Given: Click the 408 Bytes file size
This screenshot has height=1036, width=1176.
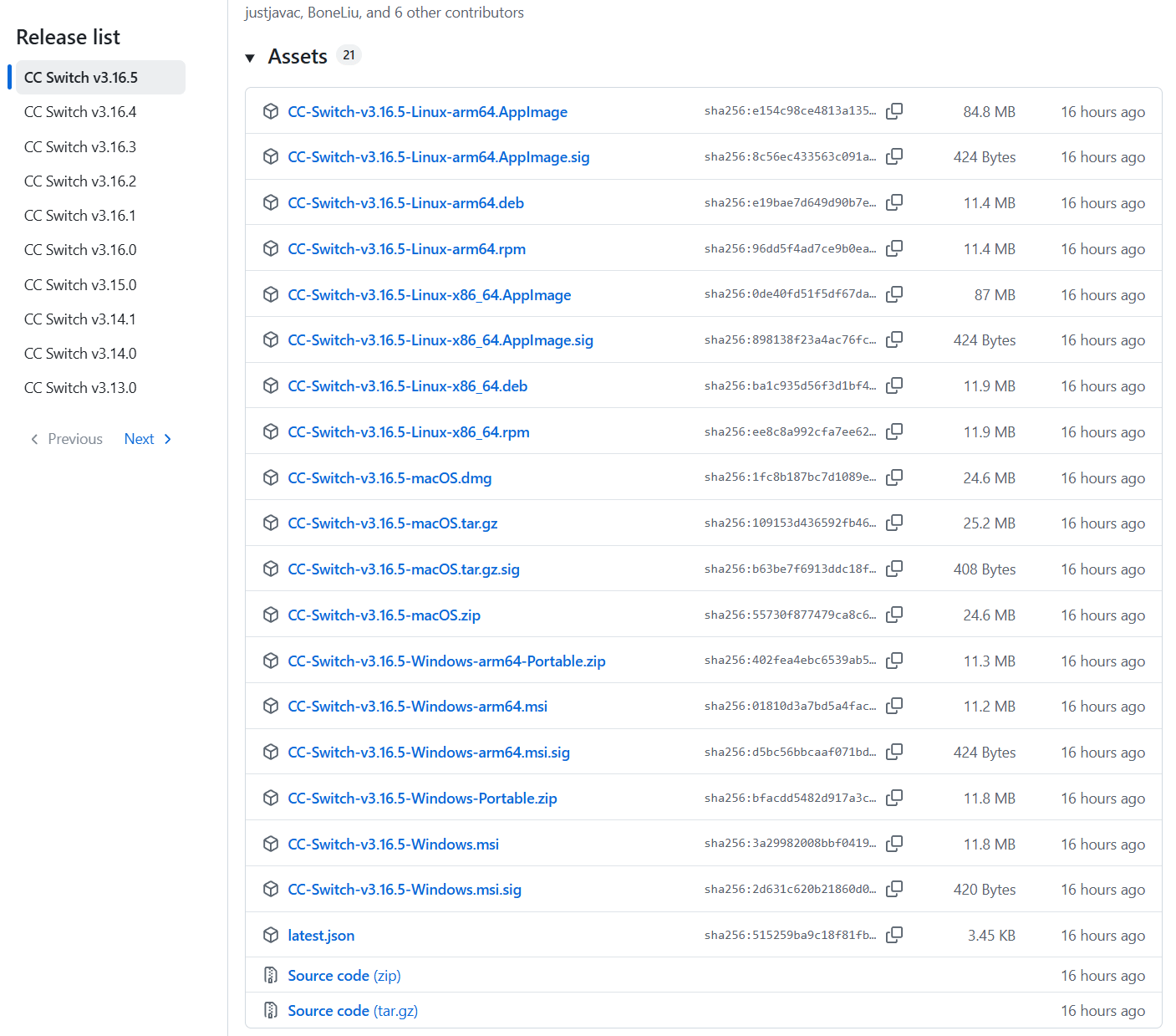Looking at the screenshot, I should point(985,569).
